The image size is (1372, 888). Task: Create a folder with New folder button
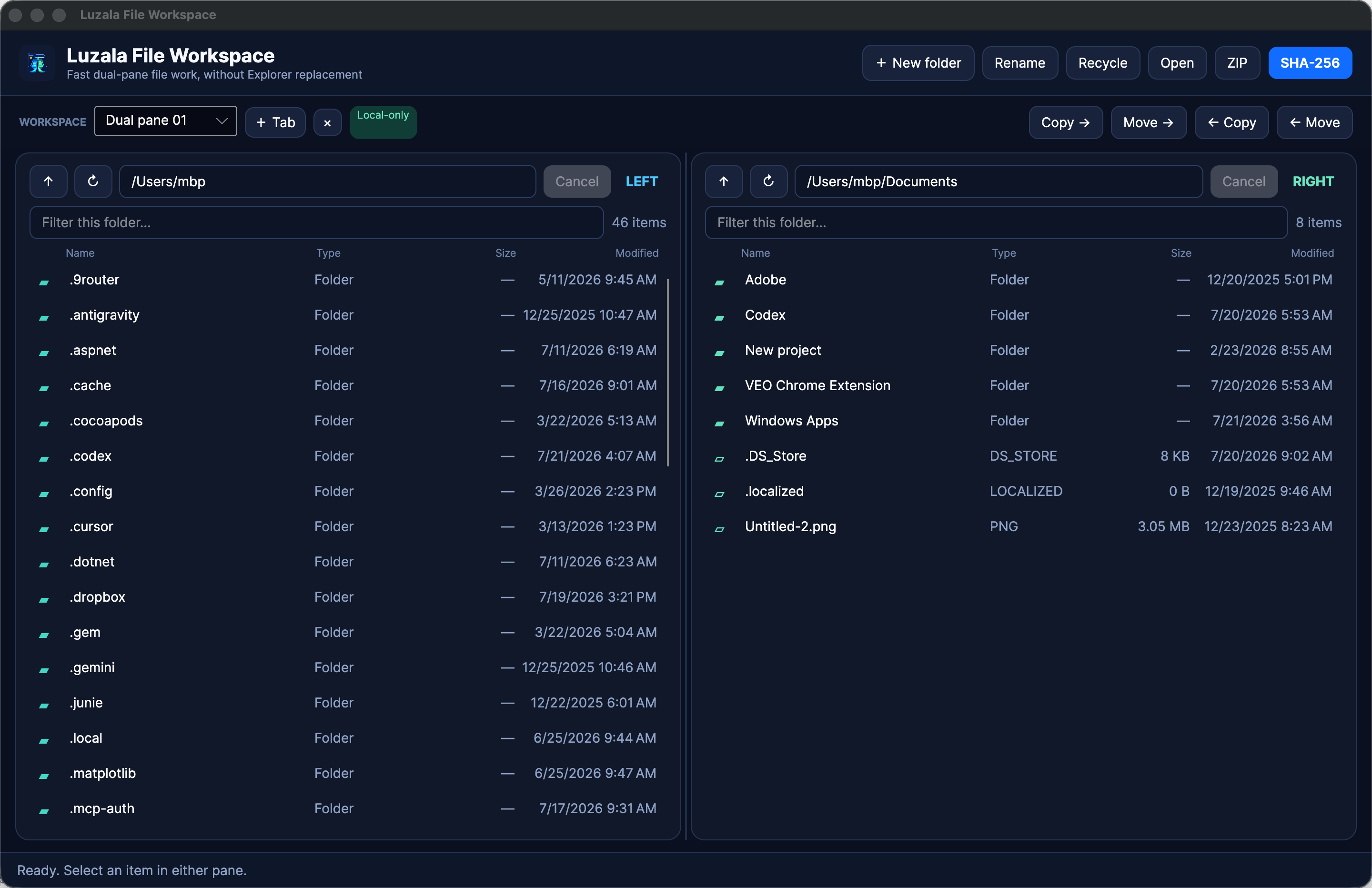click(x=918, y=63)
